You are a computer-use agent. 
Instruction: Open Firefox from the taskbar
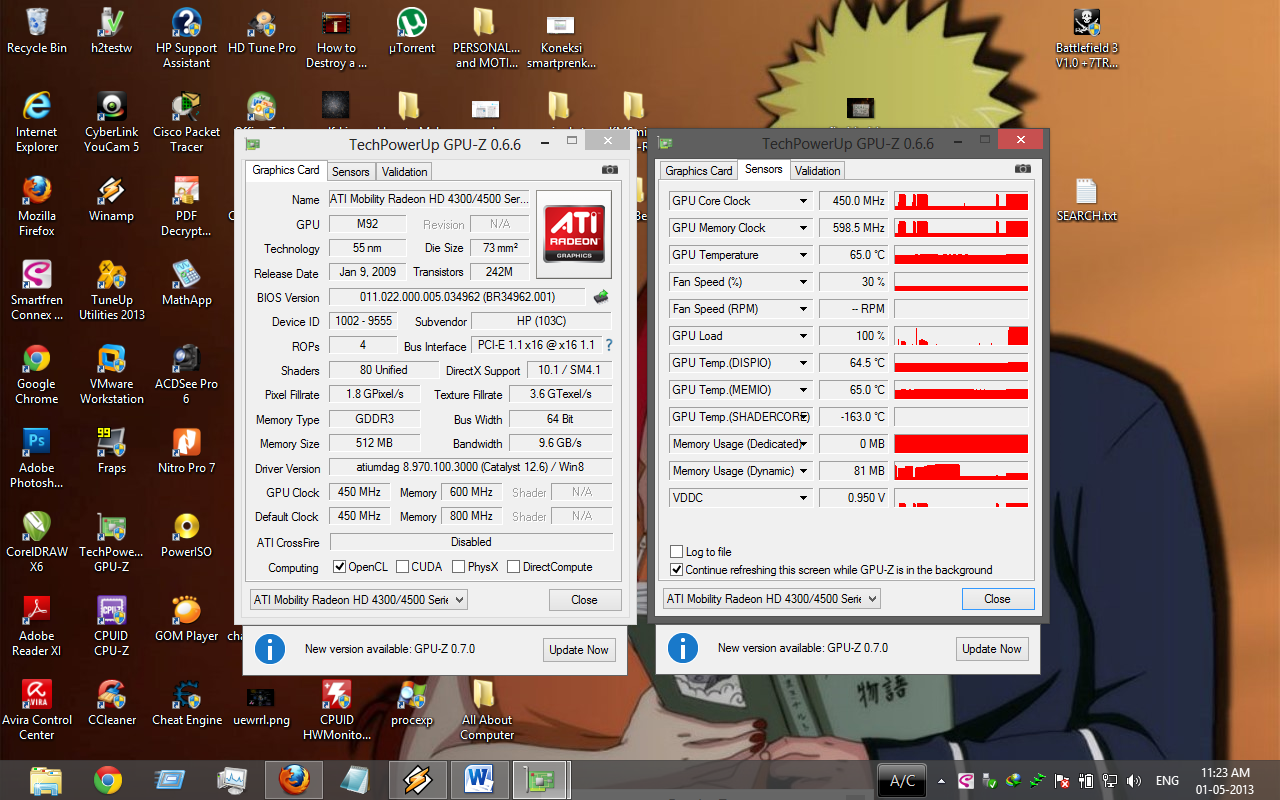click(x=294, y=779)
